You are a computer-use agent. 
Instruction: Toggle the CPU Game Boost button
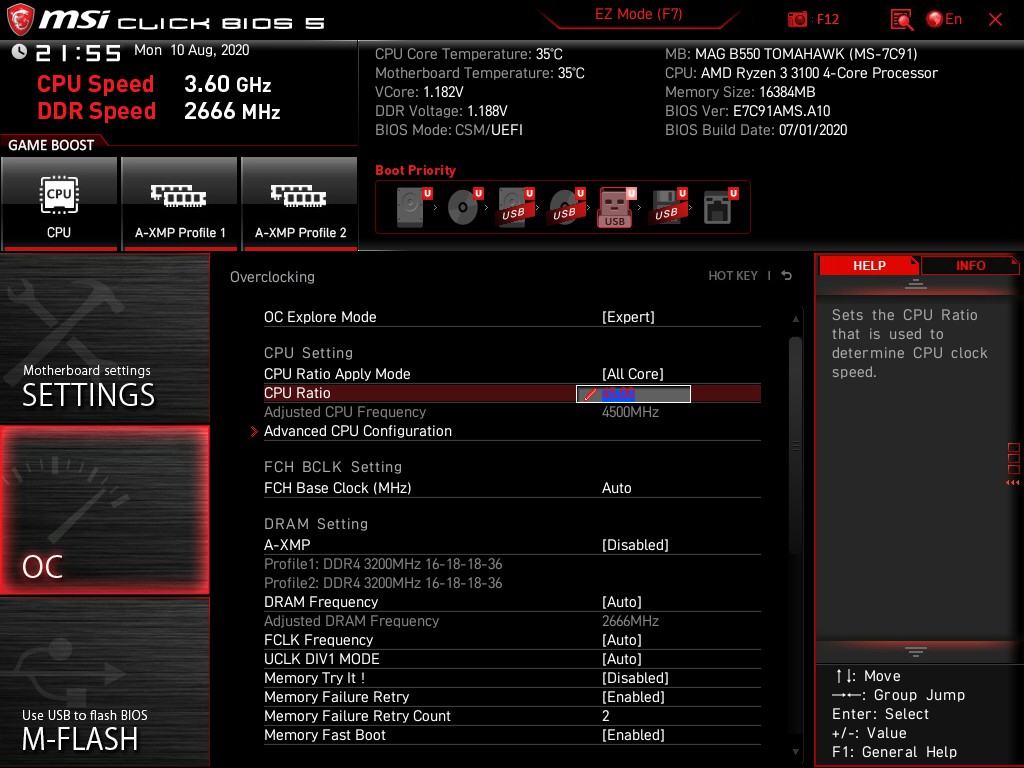coord(59,203)
